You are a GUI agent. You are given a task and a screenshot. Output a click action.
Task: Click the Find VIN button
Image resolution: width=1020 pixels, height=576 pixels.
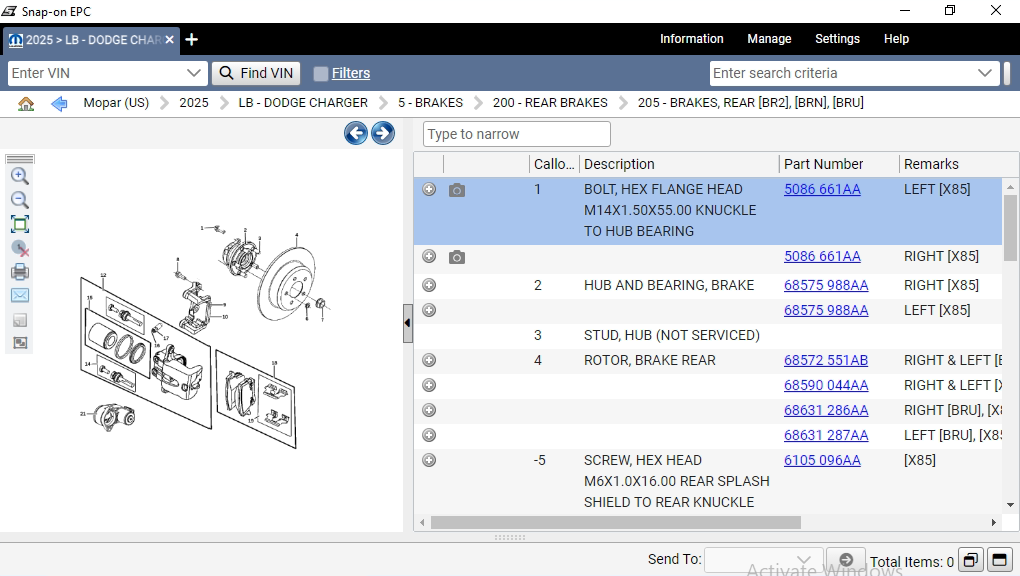point(256,73)
